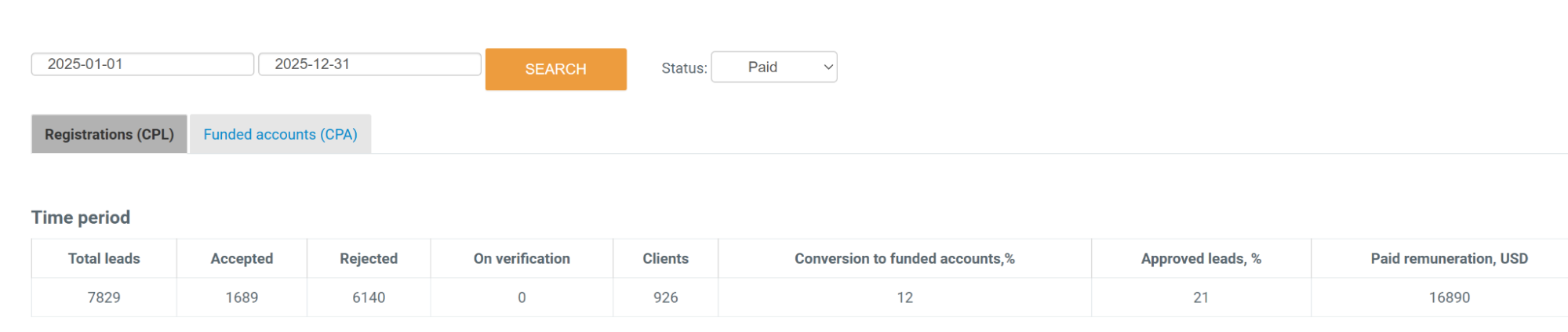Image resolution: width=1568 pixels, height=332 pixels.
Task: Click the Total leads column header
Action: coord(104,258)
